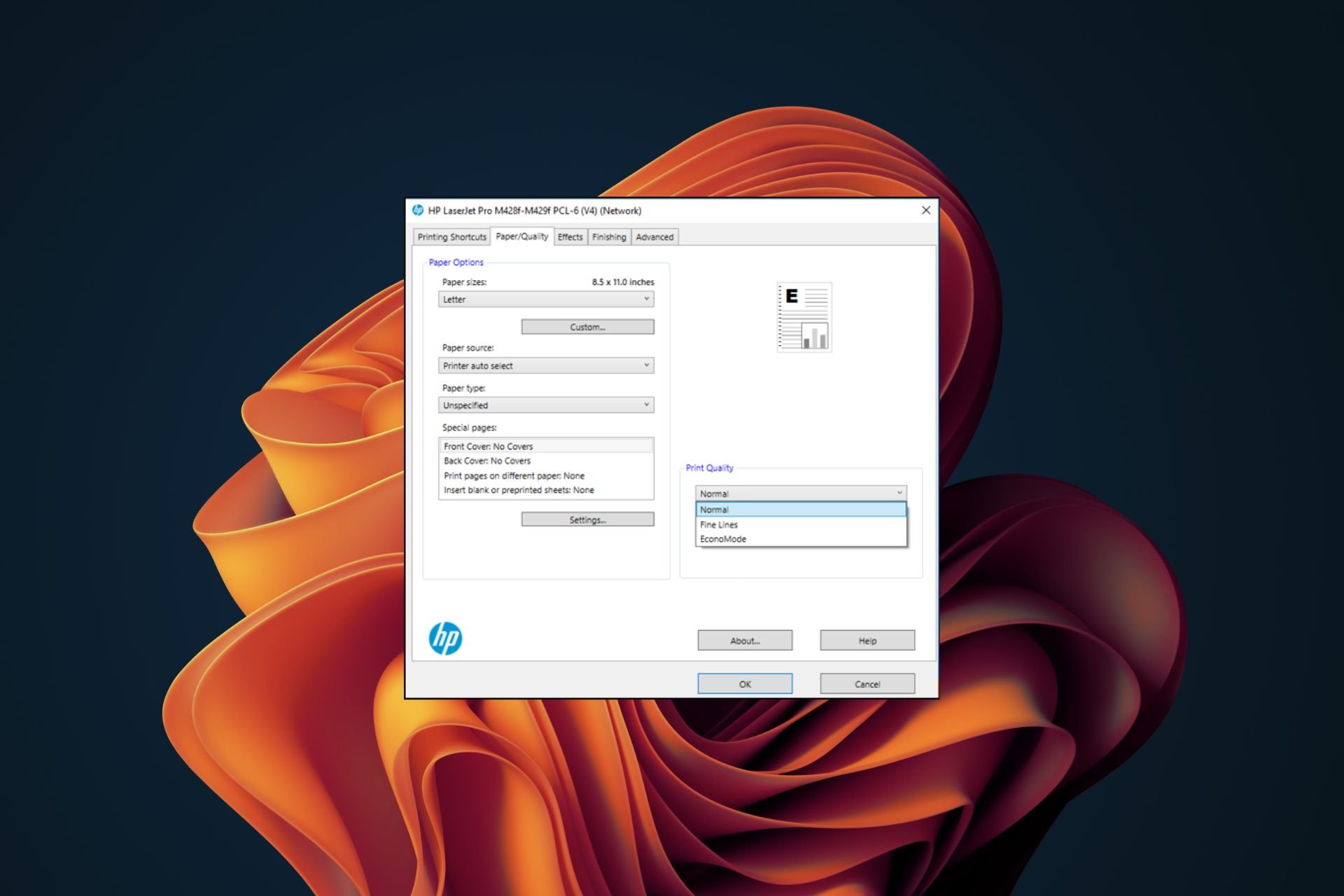Switch to the Printing Shortcuts tab
The width and height of the screenshot is (1344, 896).
pyautogui.click(x=451, y=237)
